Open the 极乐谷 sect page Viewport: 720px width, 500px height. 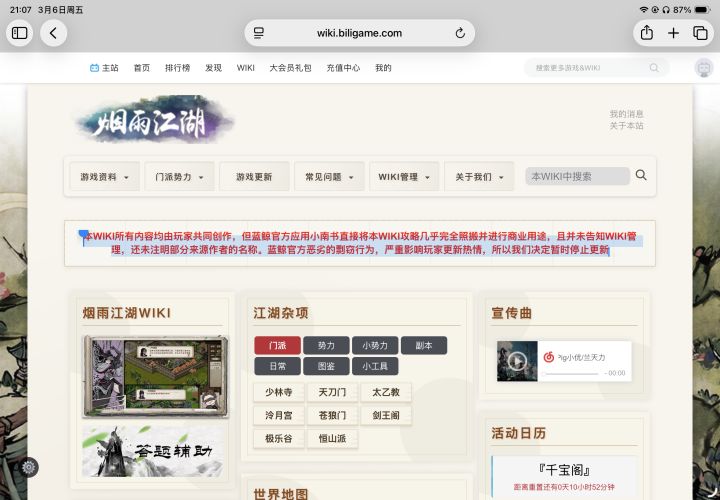pyautogui.click(x=279, y=438)
